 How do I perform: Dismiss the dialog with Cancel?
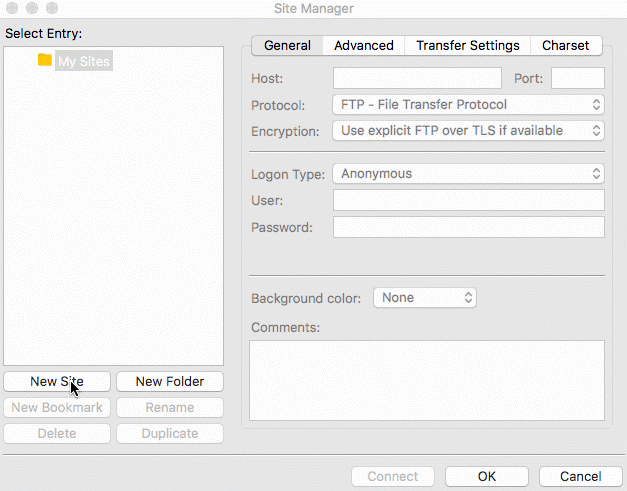coord(581,477)
